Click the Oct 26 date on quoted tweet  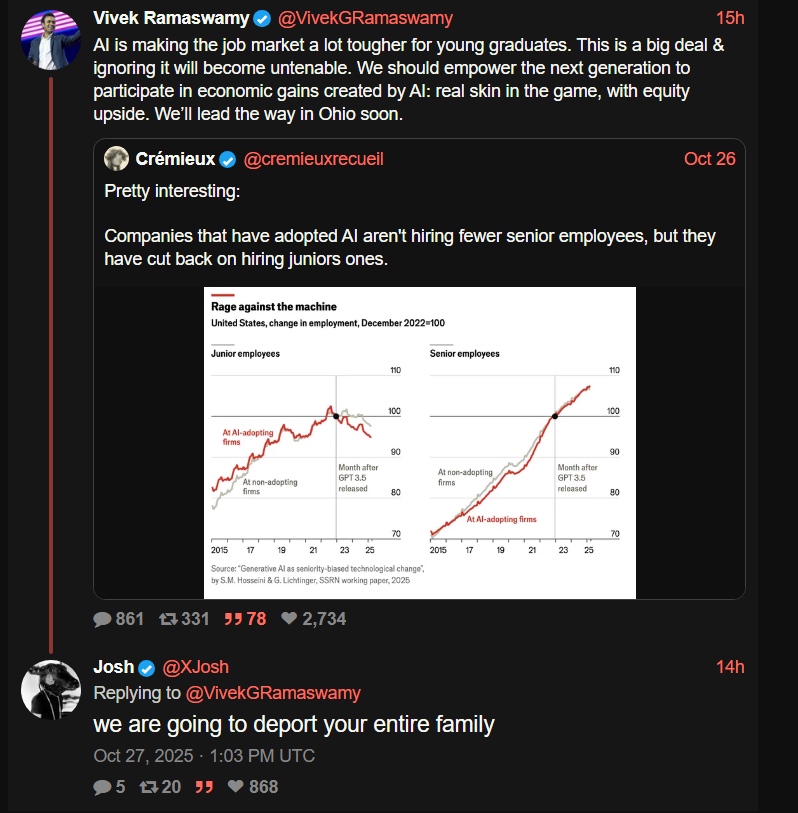coord(710,159)
